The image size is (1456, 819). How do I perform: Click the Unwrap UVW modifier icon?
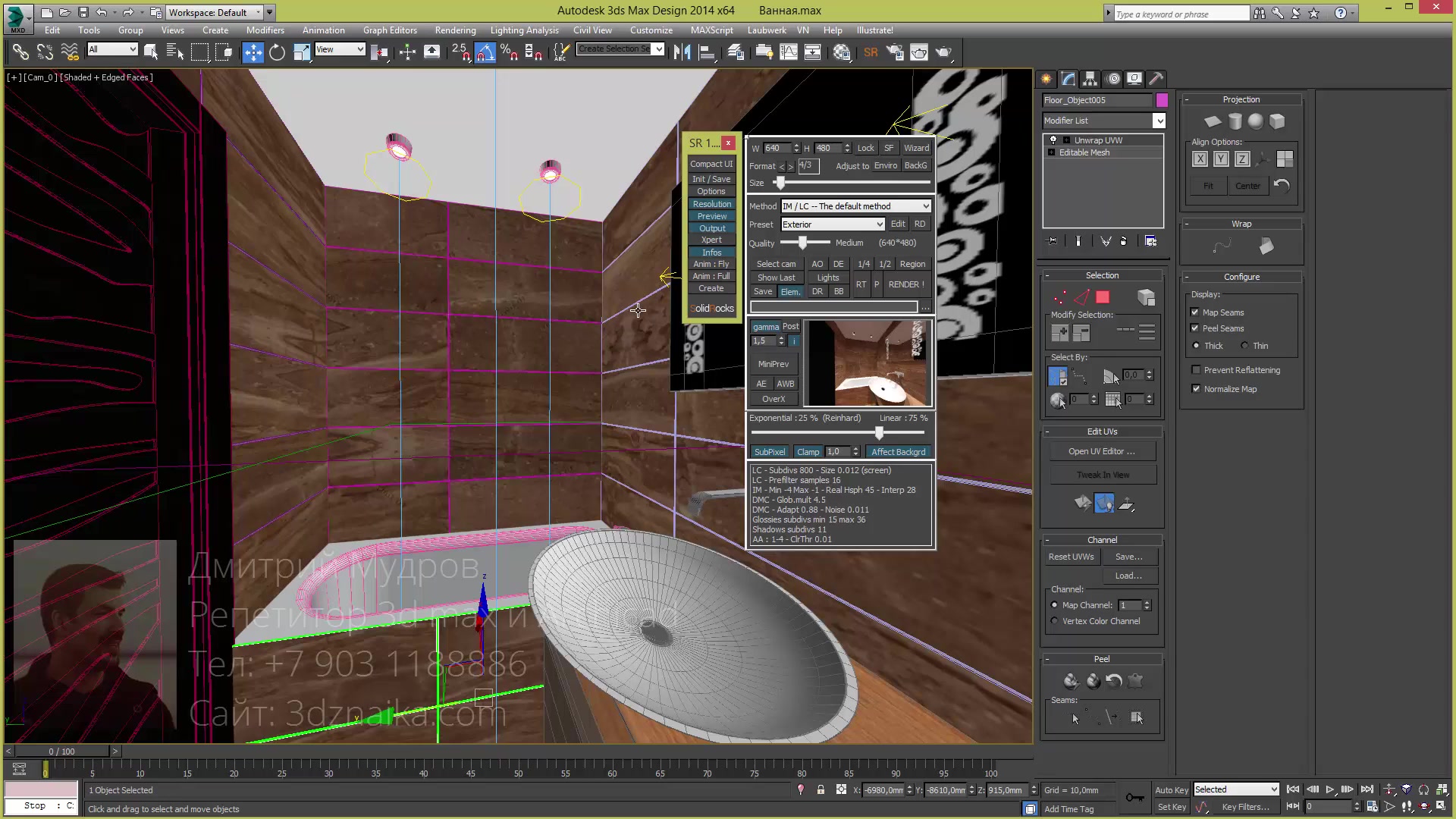(1052, 140)
